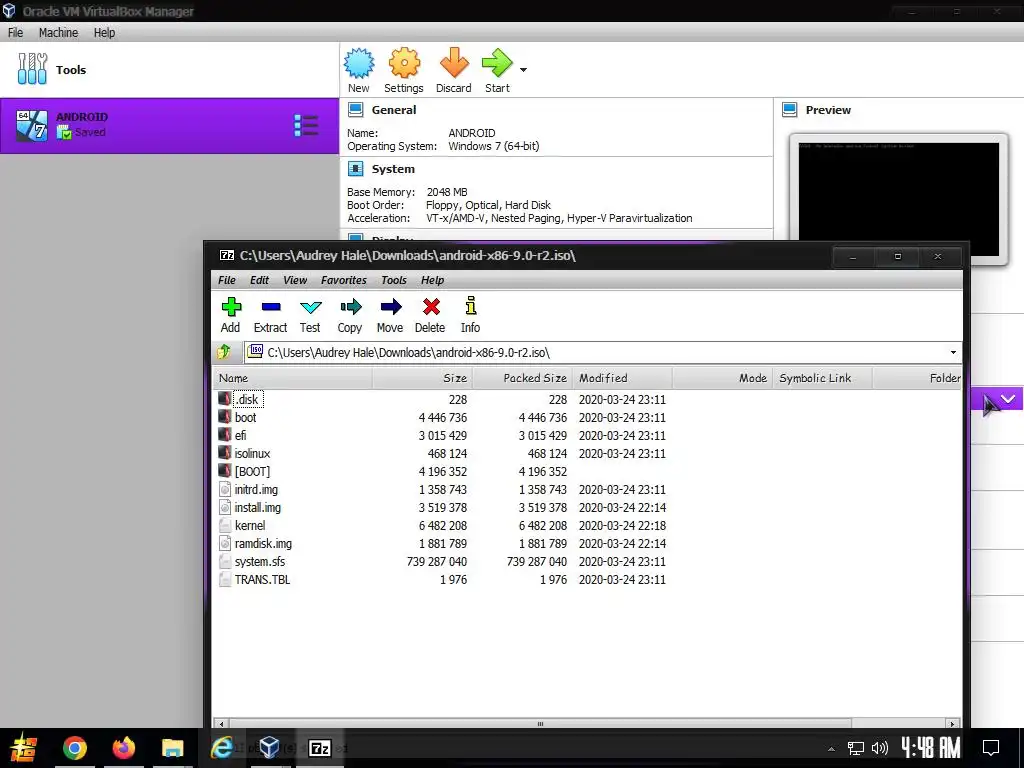1024x768 pixels.
Task: Open VirtualBox File menu
Action: [15, 33]
